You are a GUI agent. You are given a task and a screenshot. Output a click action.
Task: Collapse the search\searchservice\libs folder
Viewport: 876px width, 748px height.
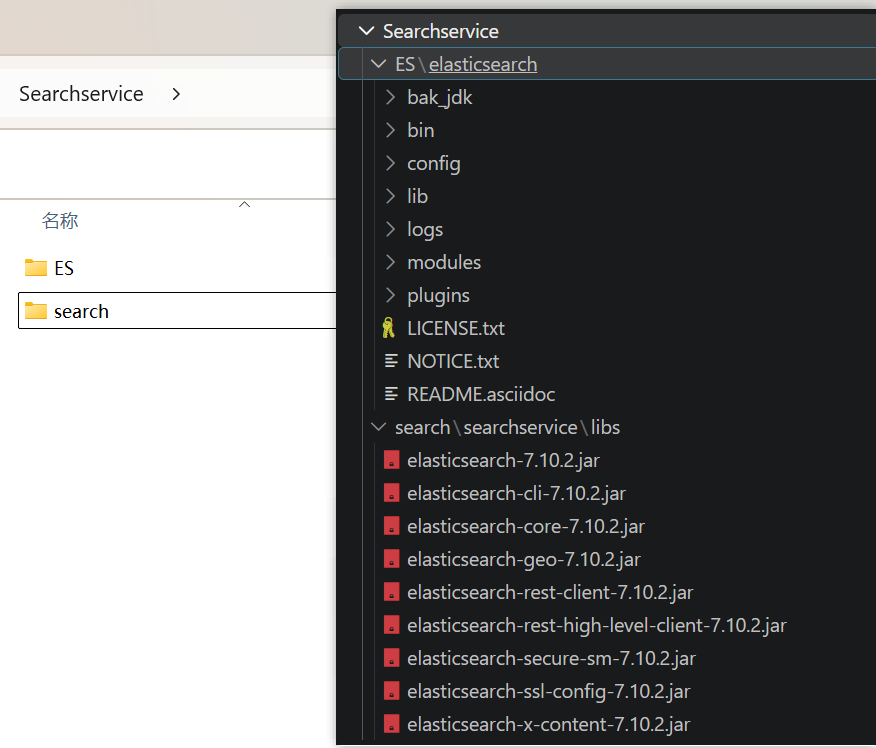[379, 427]
